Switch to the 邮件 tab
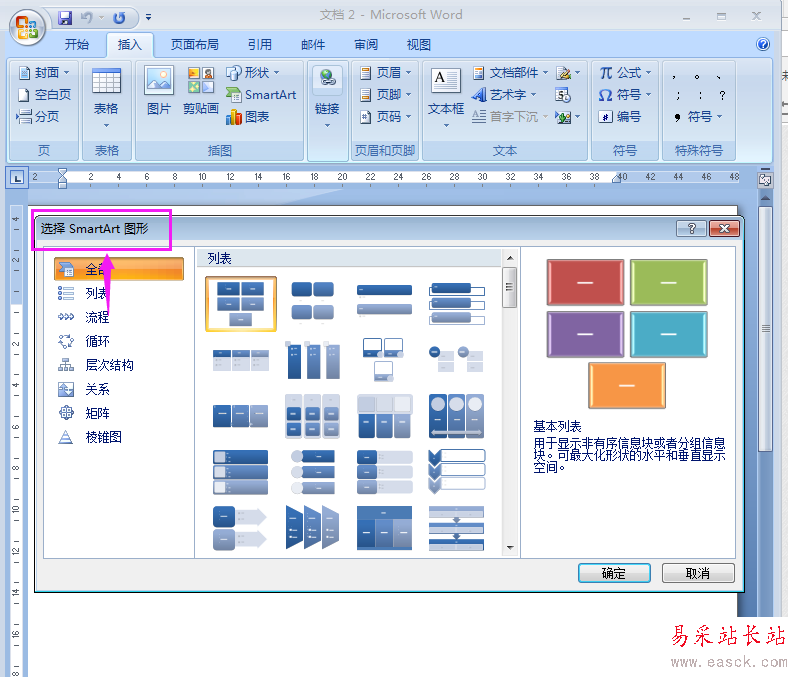788x677 pixels. 313,45
